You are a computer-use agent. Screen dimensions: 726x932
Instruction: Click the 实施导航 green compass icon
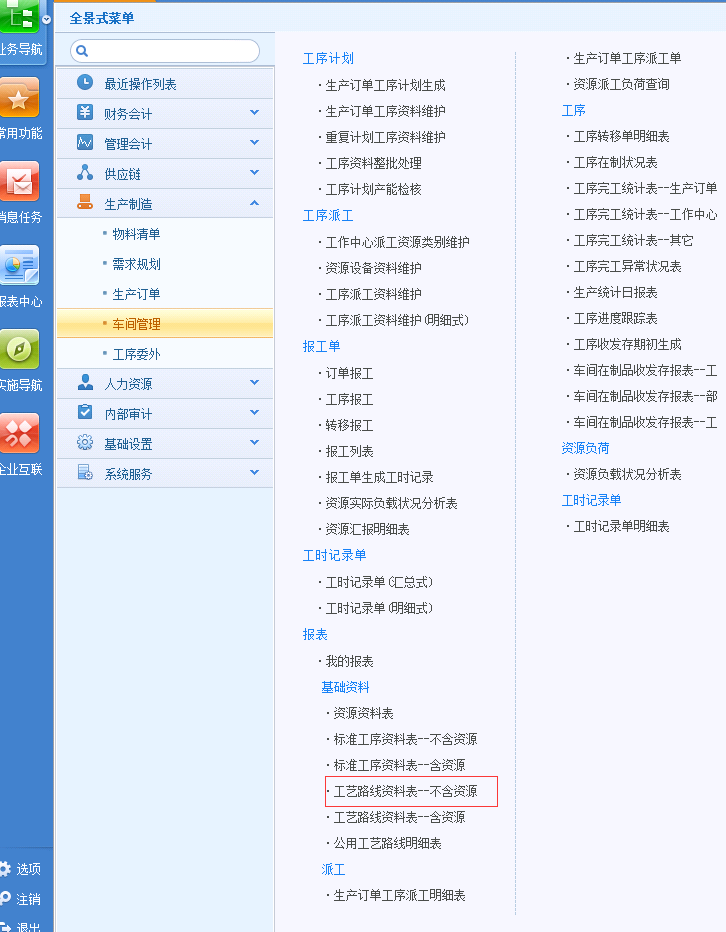[x=19, y=349]
